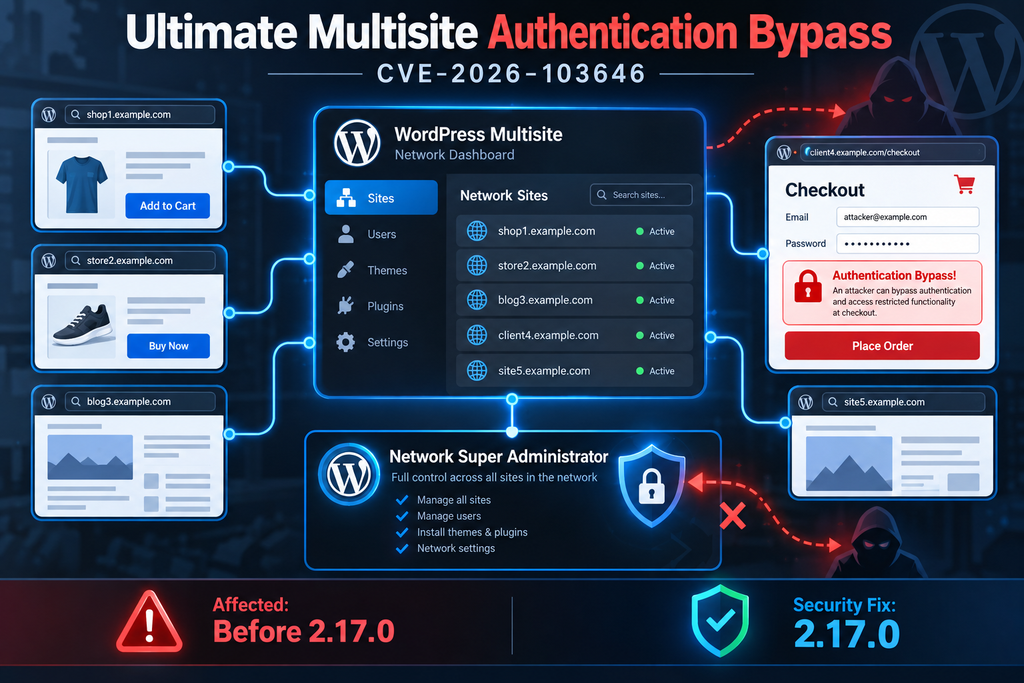
Task: Select site5.example.com in Network Sites list
Action: coord(574,370)
